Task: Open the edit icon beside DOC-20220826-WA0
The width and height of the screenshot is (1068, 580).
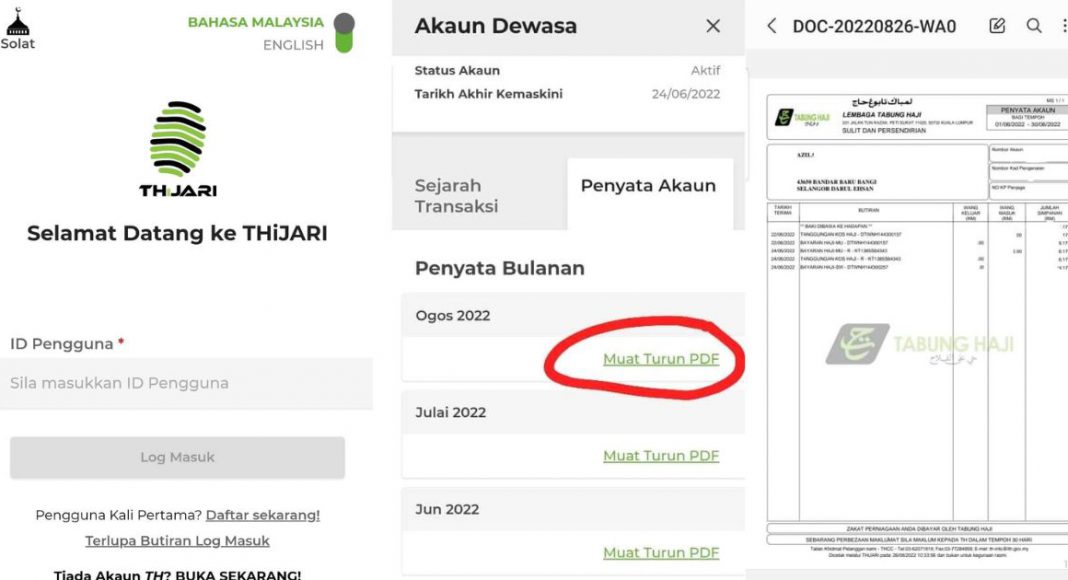Action: pos(995,26)
